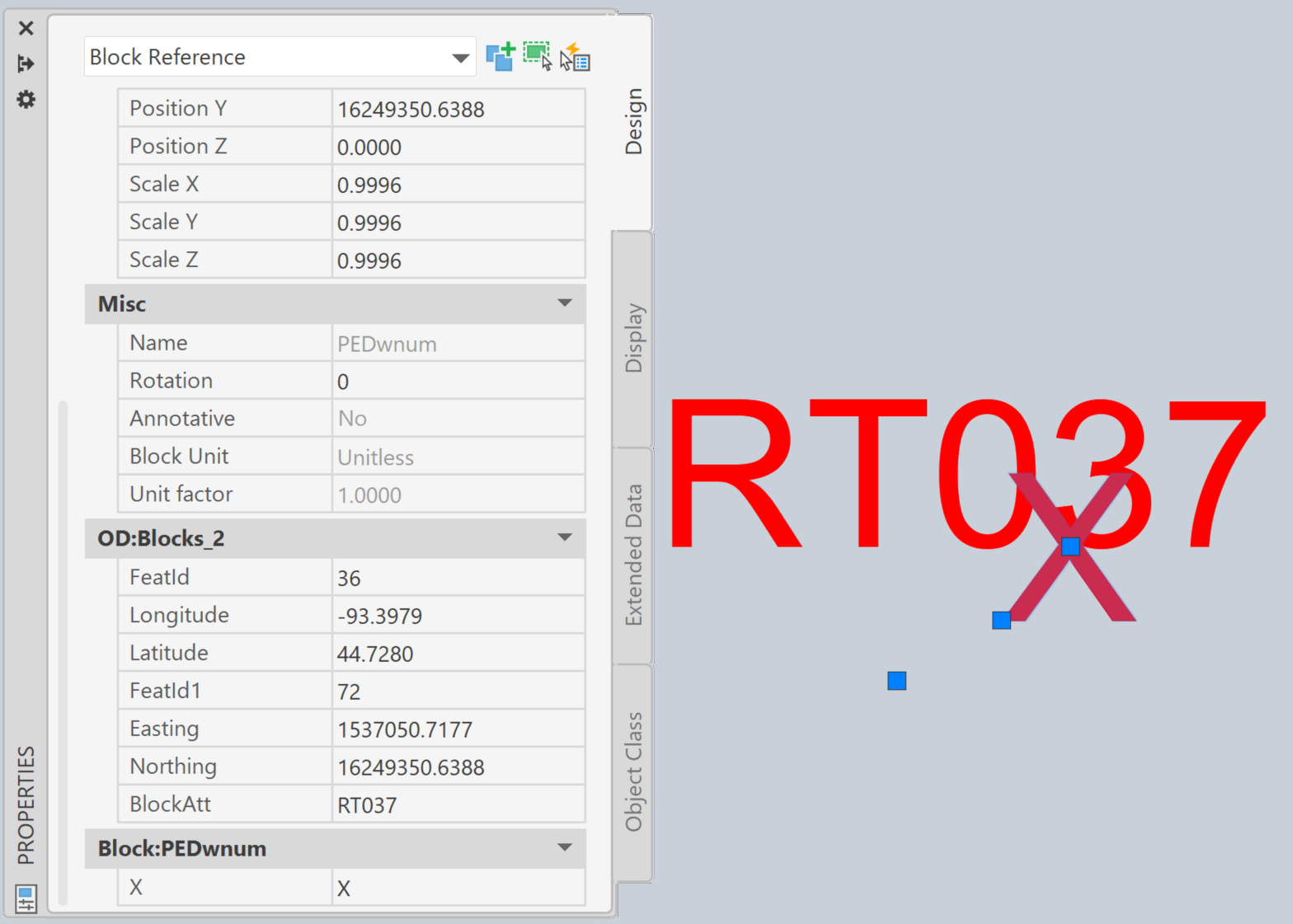Edit the Scale Z value
The image size is (1293, 924).
coord(458,260)
